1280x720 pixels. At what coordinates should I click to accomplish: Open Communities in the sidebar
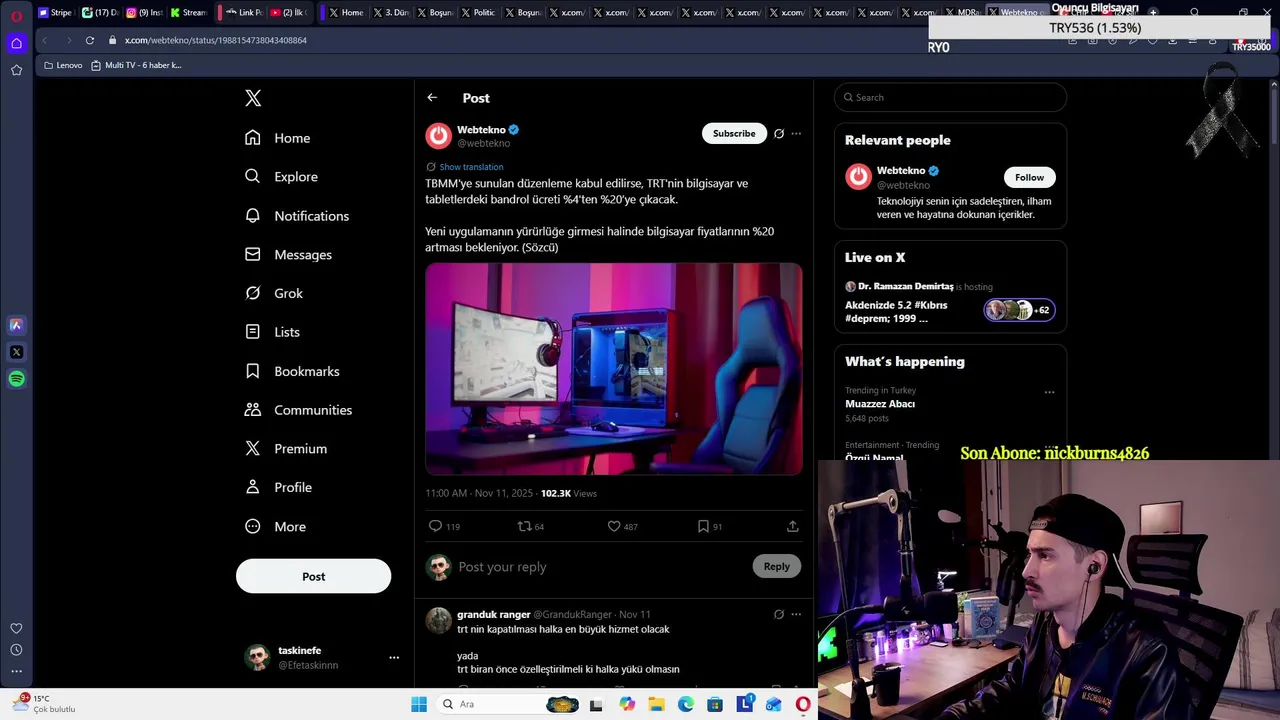coord(298,410)
